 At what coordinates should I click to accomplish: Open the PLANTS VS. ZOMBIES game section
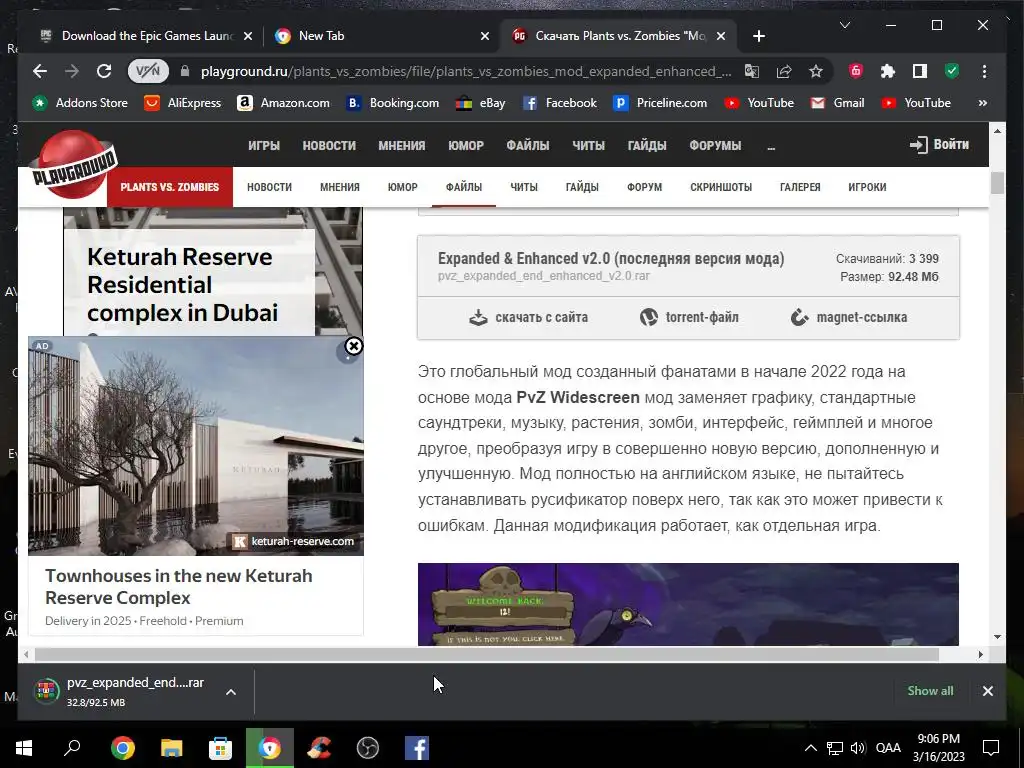[170, 187]
